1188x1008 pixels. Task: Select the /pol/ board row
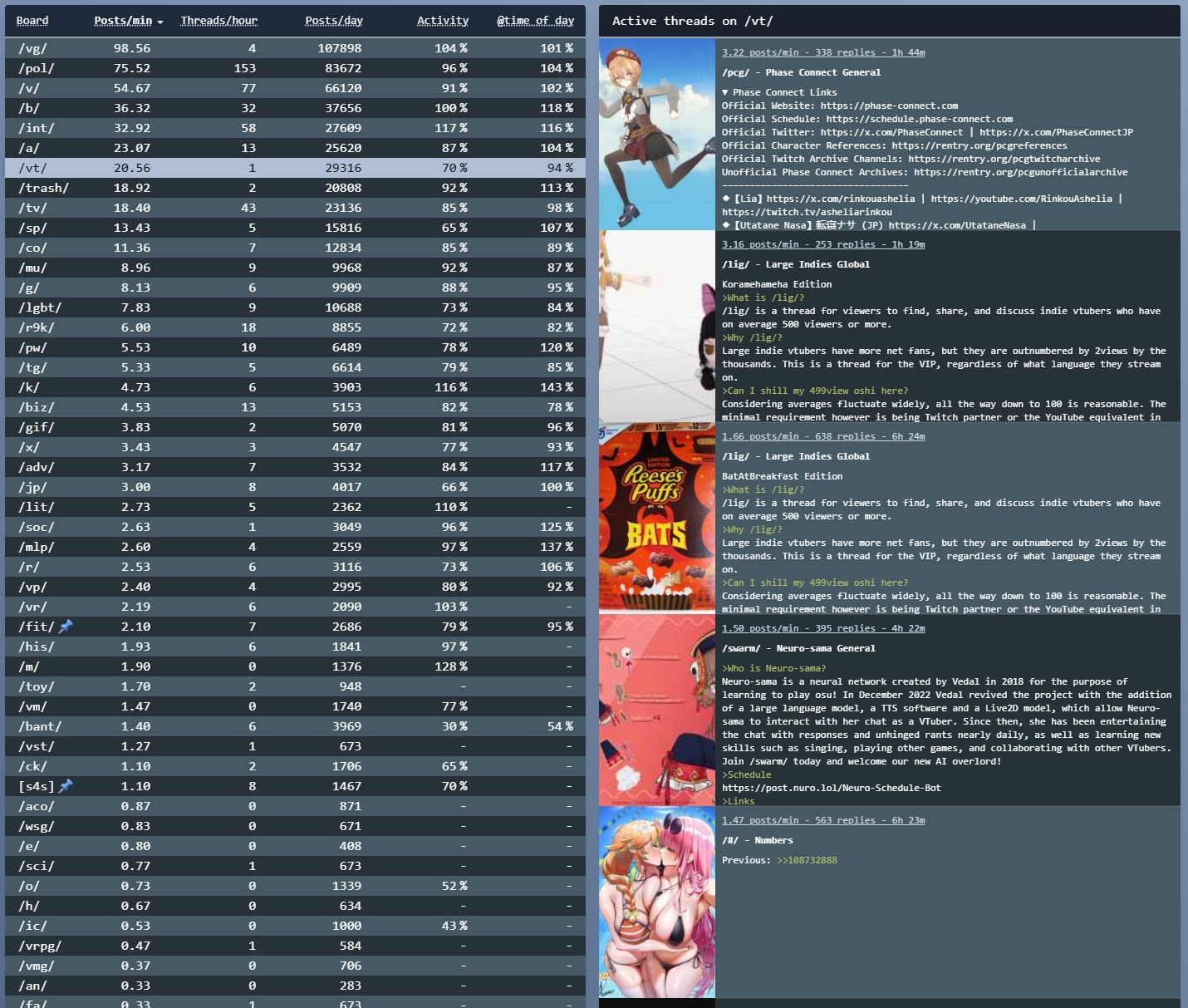(295, 68)
